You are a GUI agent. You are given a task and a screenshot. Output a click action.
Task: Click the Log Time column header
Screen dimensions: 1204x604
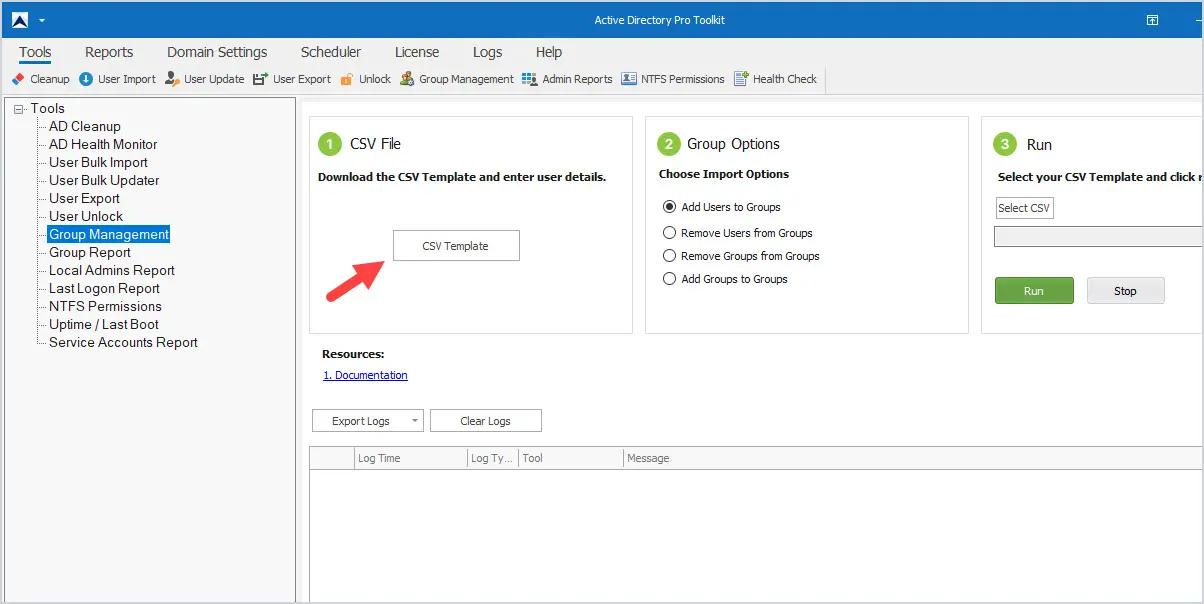point(410,458)
